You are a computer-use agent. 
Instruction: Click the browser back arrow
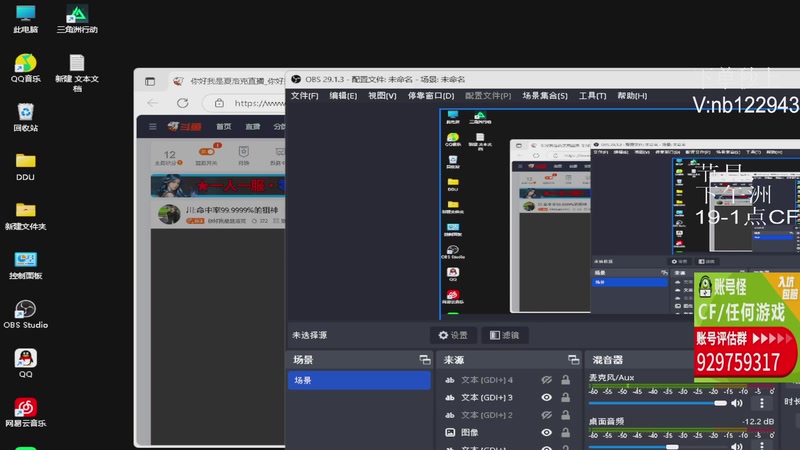[x=153, y=103]
